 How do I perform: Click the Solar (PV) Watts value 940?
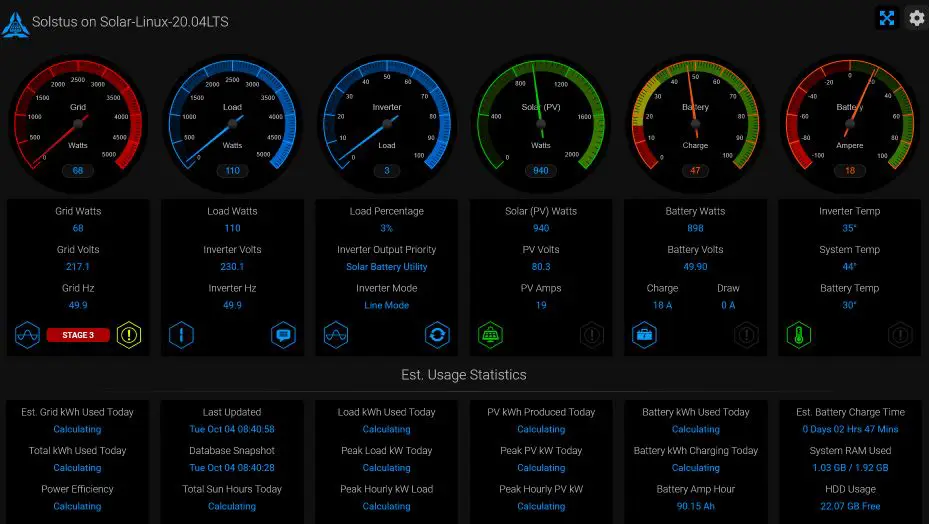click(x=541, y=228)
